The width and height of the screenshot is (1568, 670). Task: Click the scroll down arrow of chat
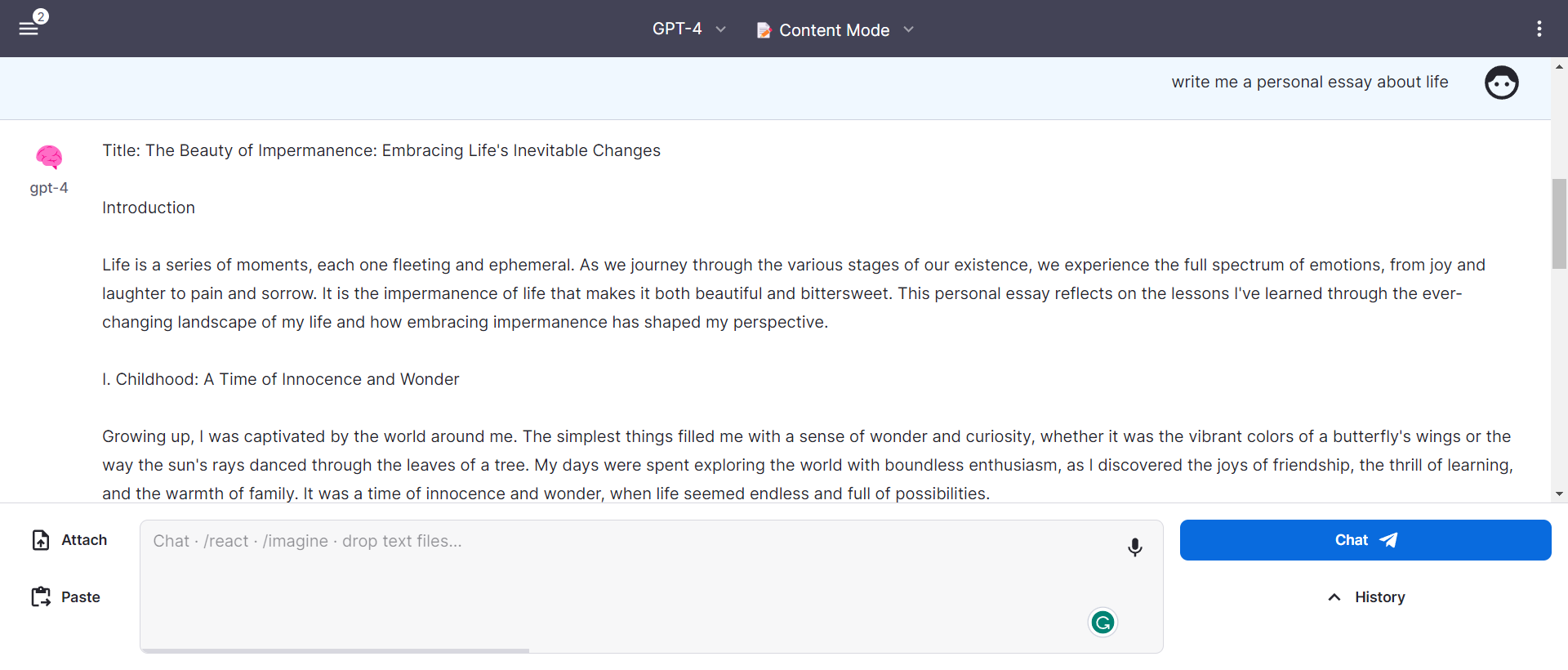pos(1559,494)
